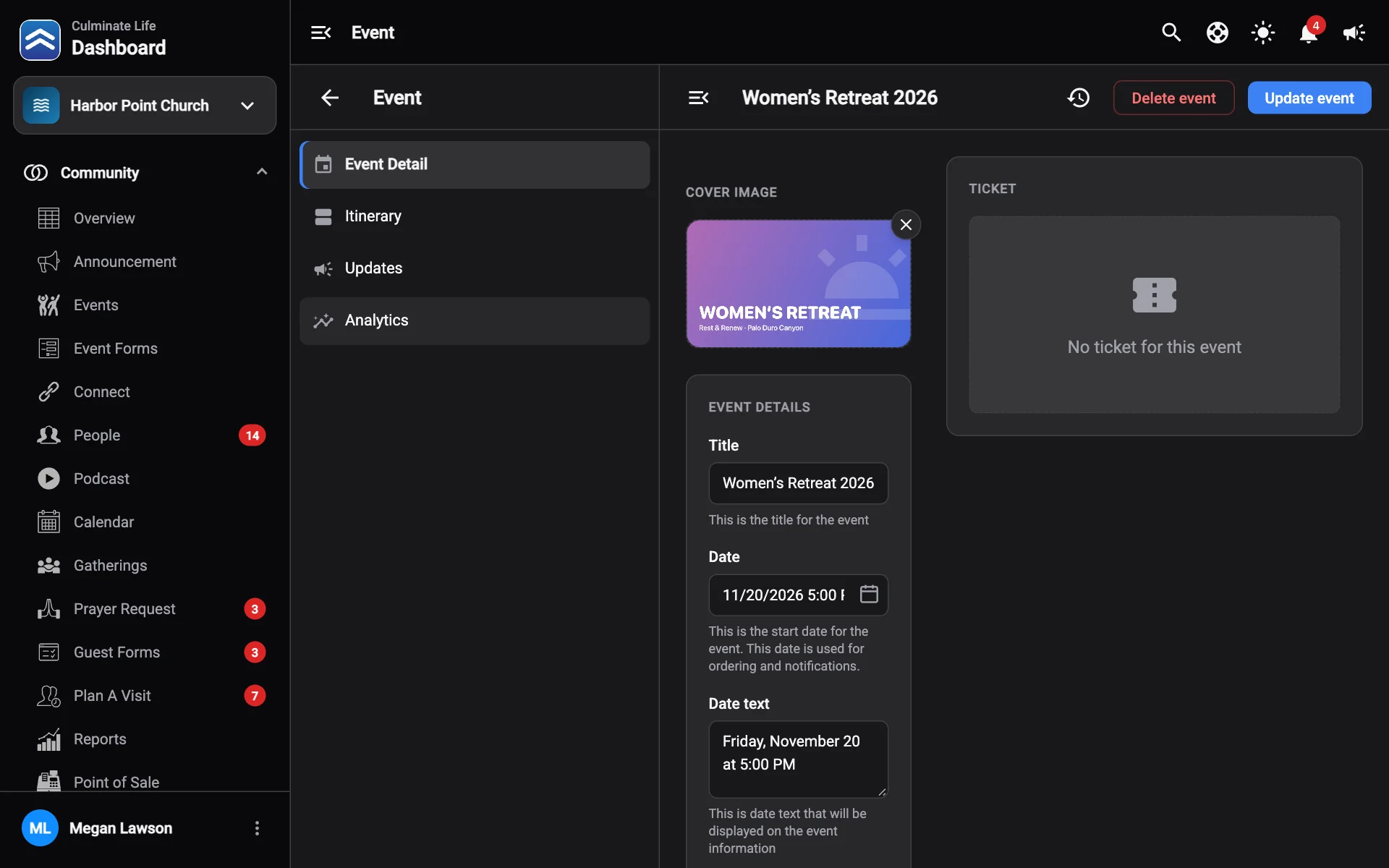Toggle light theme with the sun icon

point(1262,33)
